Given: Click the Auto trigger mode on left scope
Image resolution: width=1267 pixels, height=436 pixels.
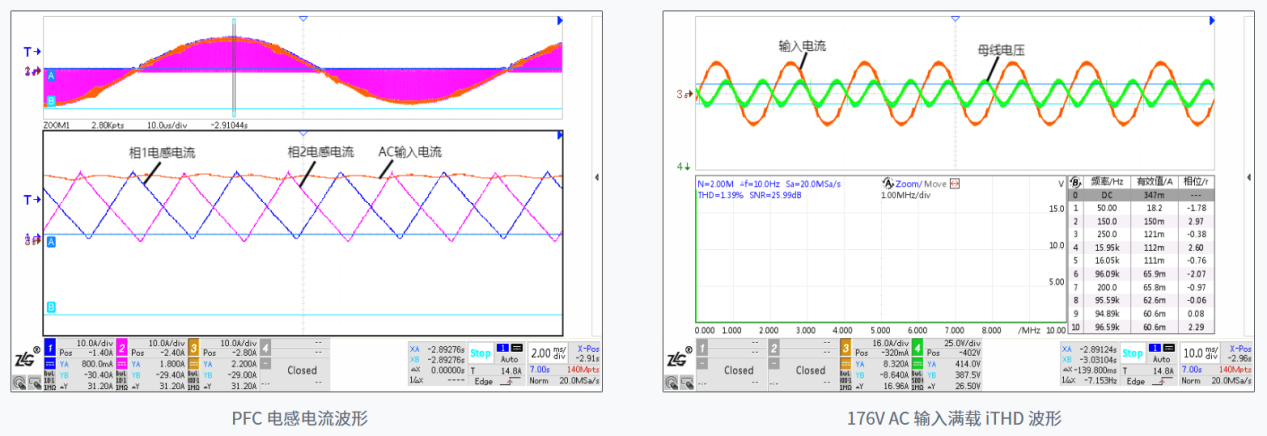Looking at the screenshot, I should pos(510,357).
